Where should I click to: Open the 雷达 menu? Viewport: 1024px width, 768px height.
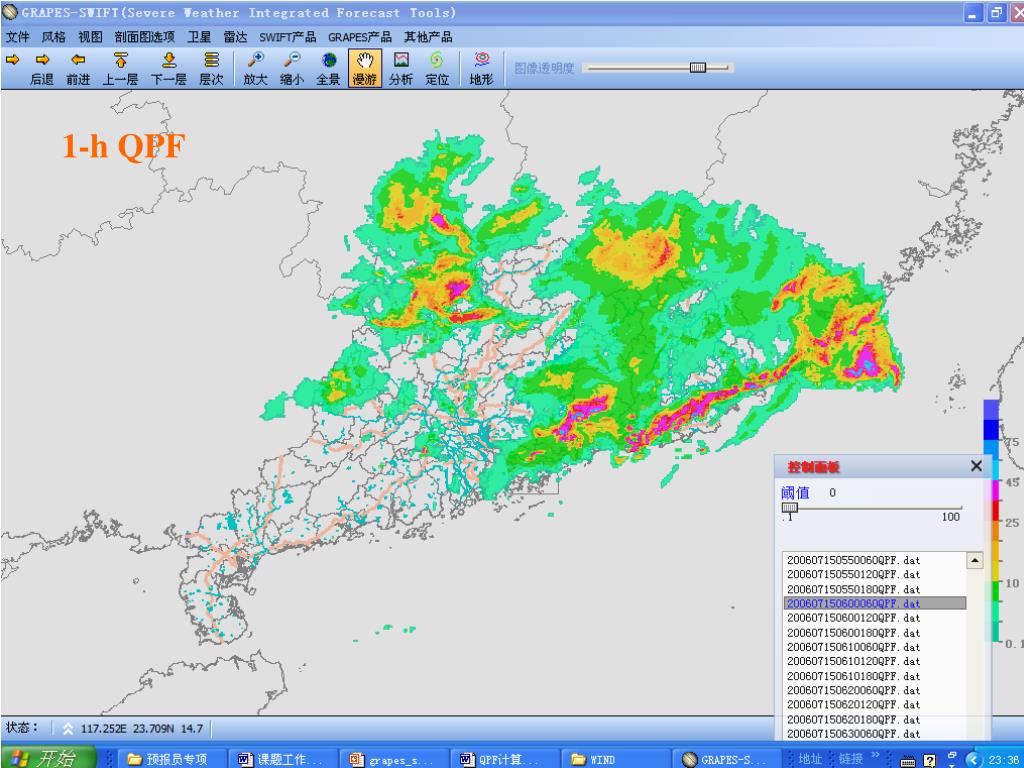tap(235, 37)
